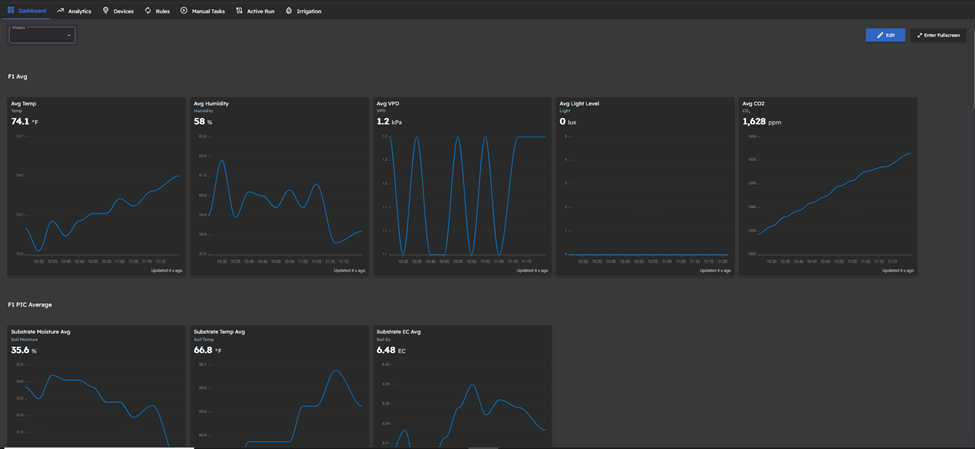
Task: Click the horizontal scrollbar at bottom
Action: click(x=483, y=447)
